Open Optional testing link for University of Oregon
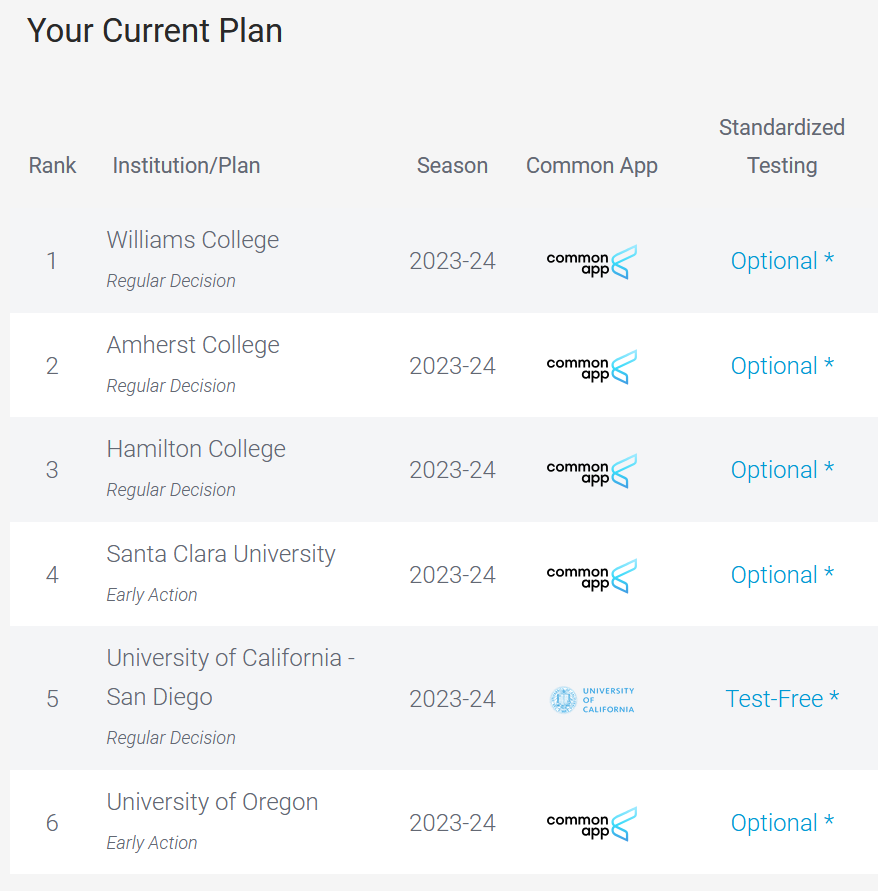 [782, 823]
